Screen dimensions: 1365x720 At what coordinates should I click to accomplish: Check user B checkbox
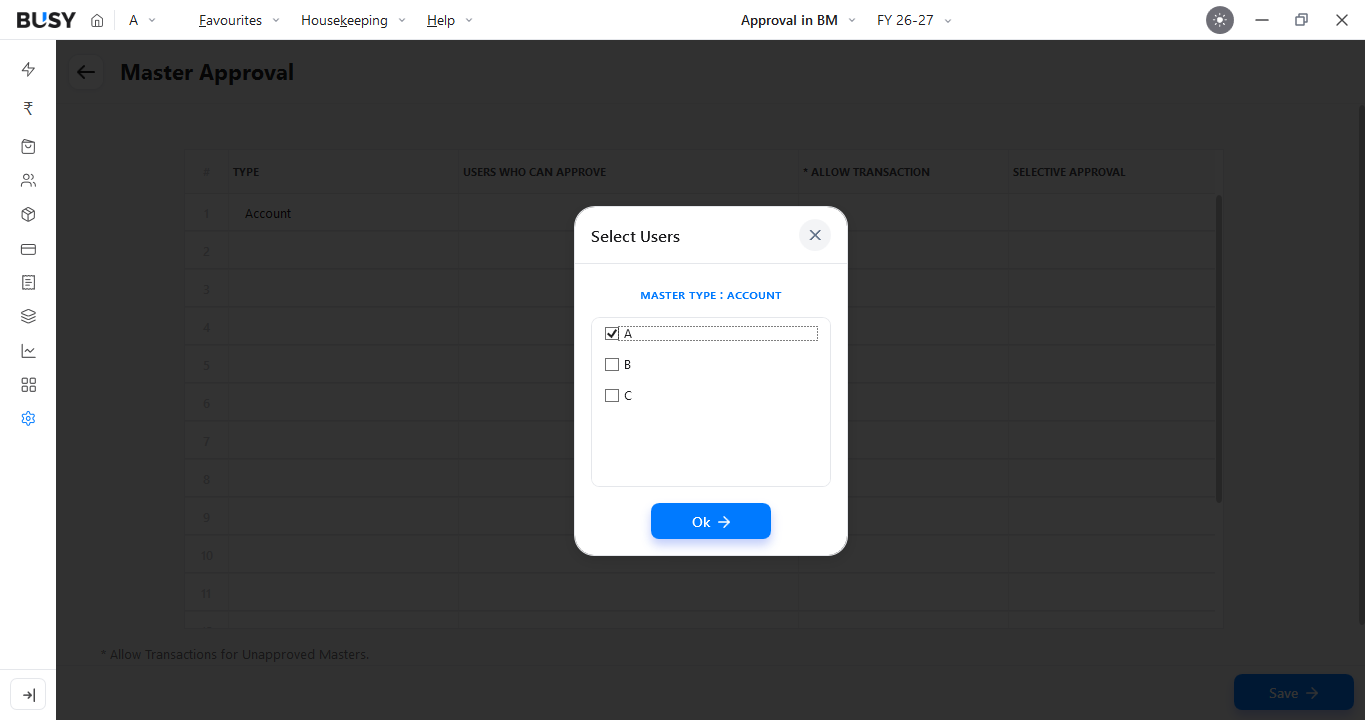point(612,365)
